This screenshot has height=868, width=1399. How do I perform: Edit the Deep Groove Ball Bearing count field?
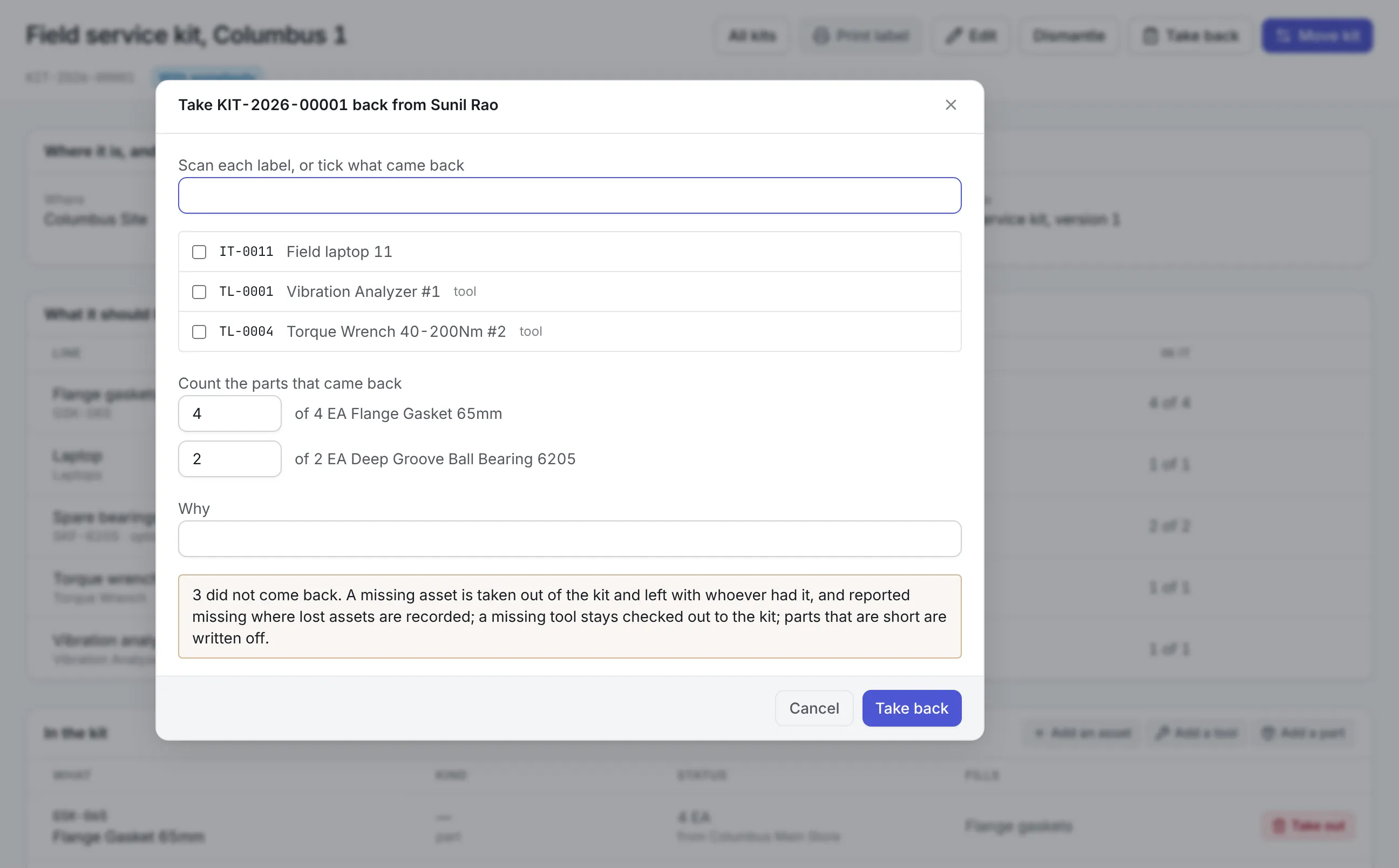(x=229, y=459)
